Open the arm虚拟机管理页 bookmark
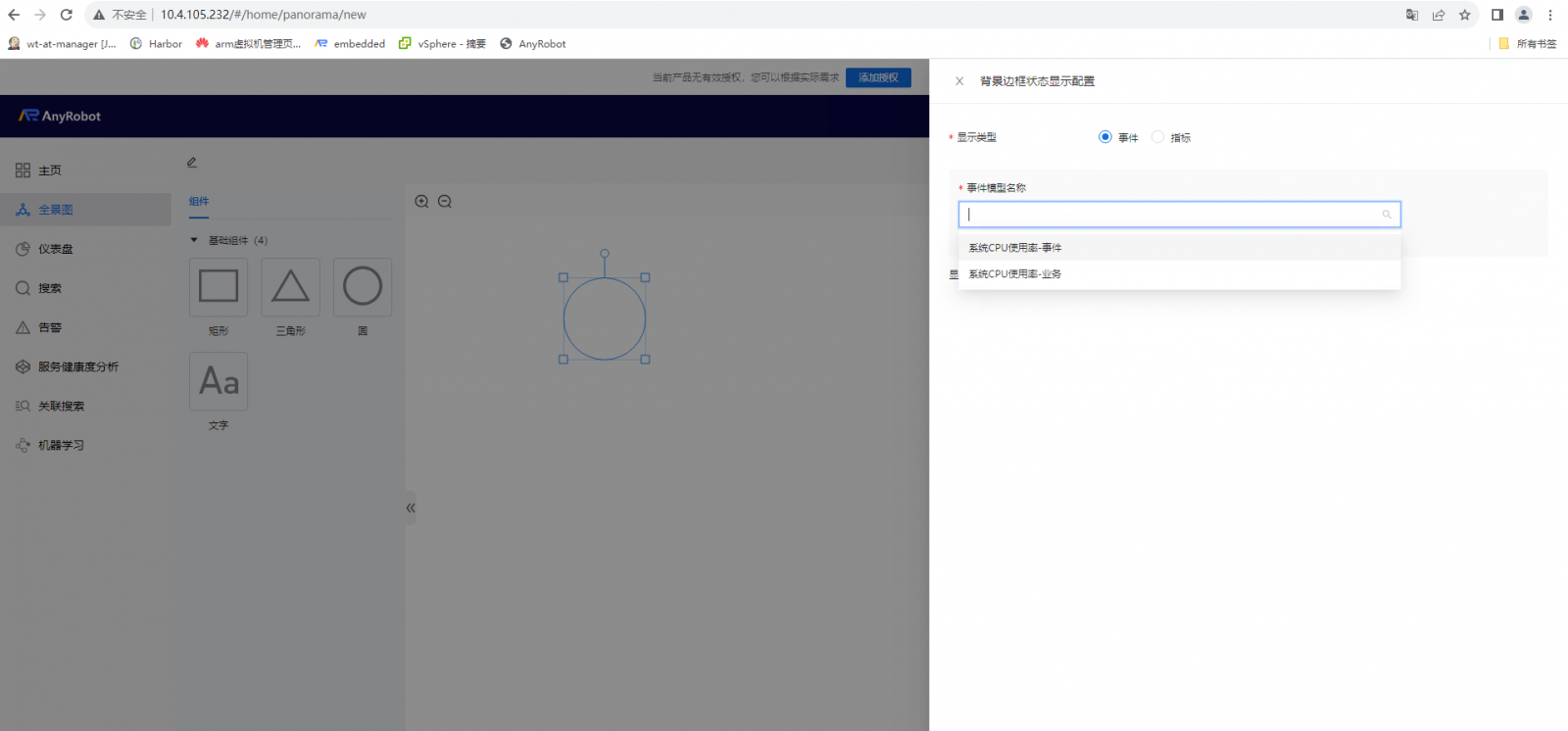The width and height of the screenshot is (1568, 731). [249, 44]
